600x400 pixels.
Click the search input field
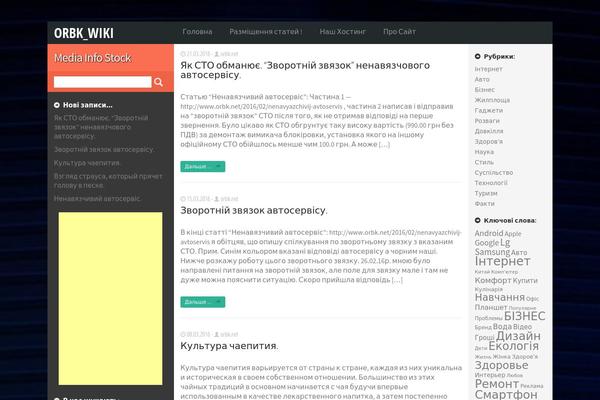point(103,82)
